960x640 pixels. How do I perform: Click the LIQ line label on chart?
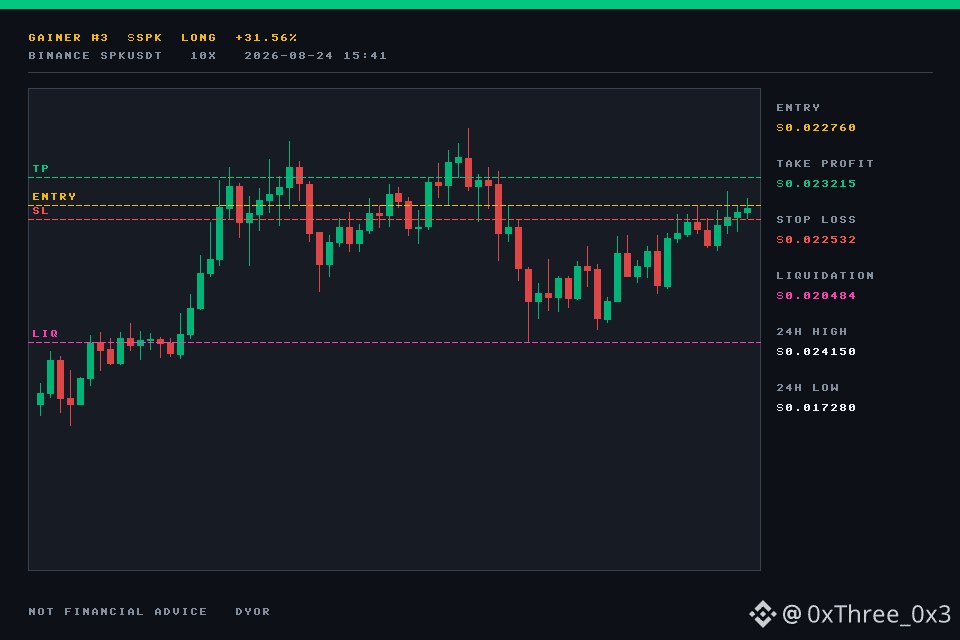pyautogui.click(x=45, y=333)
